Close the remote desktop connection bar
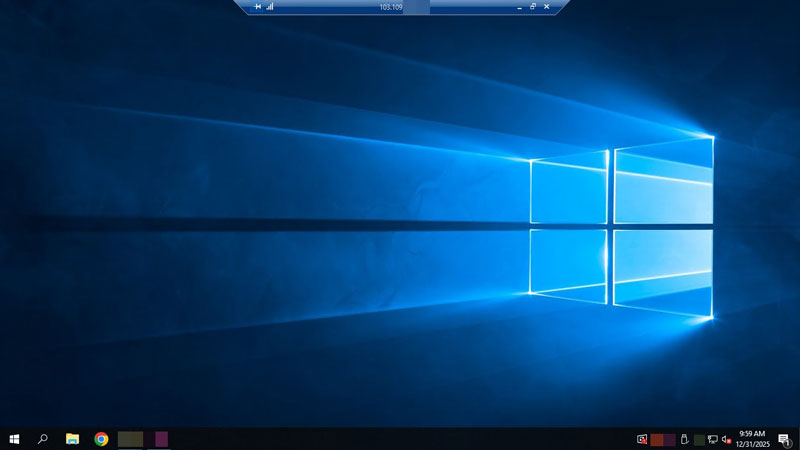Image resolution: width=800 pixels, height=450 pixels. click(546, 7)
